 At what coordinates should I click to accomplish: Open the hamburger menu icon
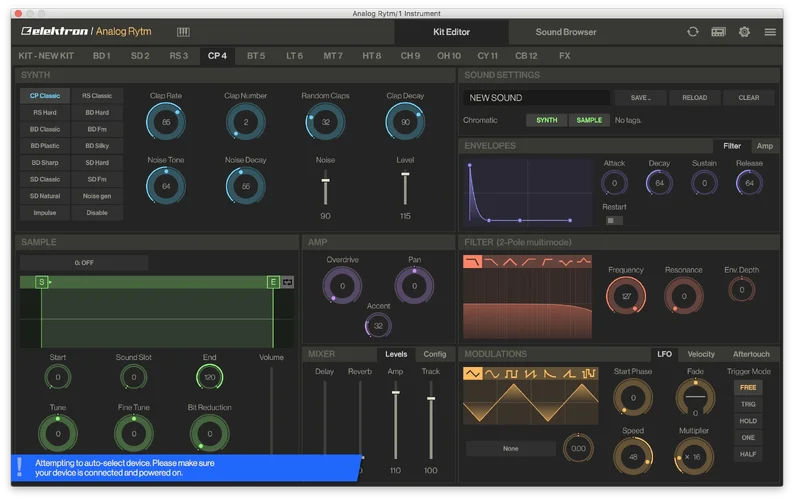770,32
